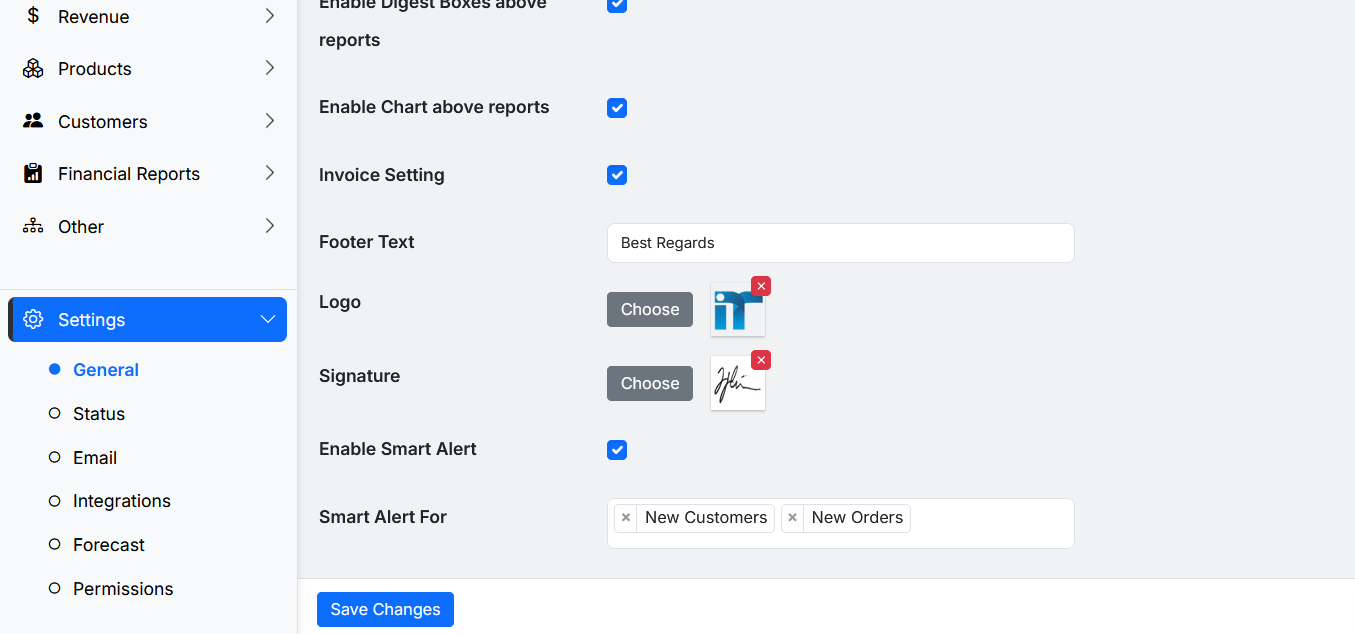Turn off Enable Smart Alert
The image size is (1355, 634).
(617, 450)
